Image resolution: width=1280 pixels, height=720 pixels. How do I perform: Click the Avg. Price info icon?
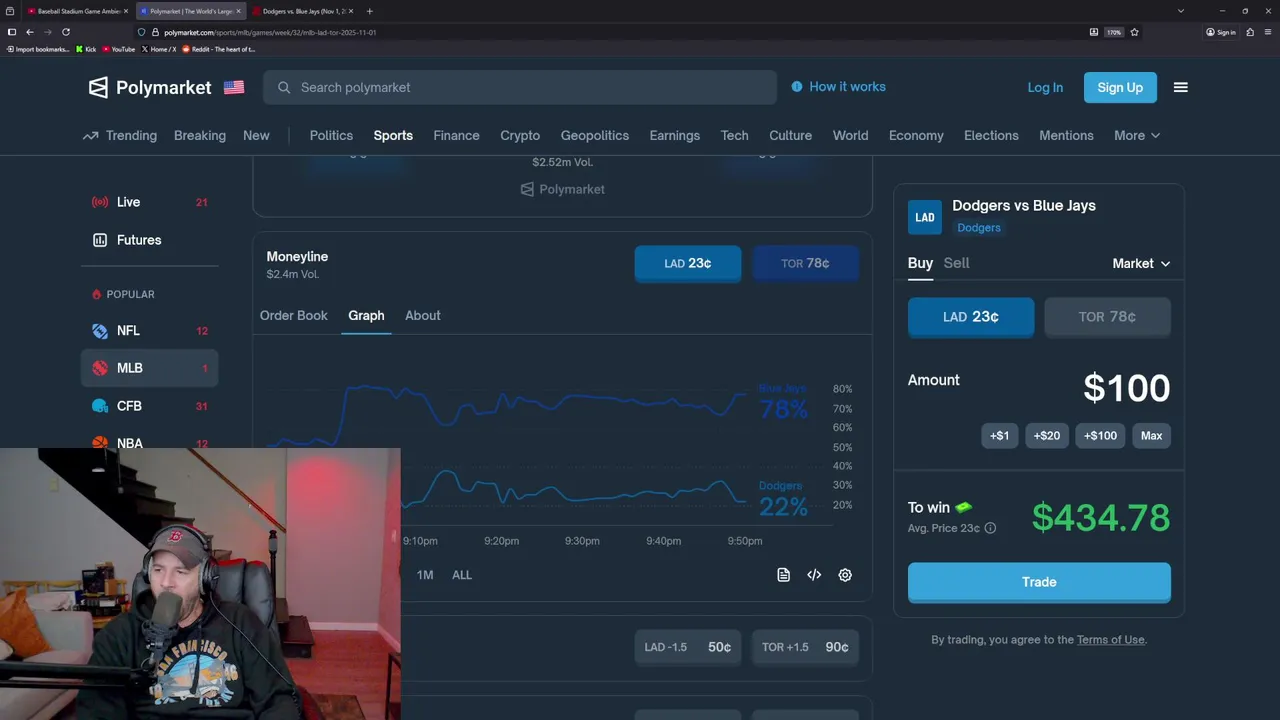[990, 528]
